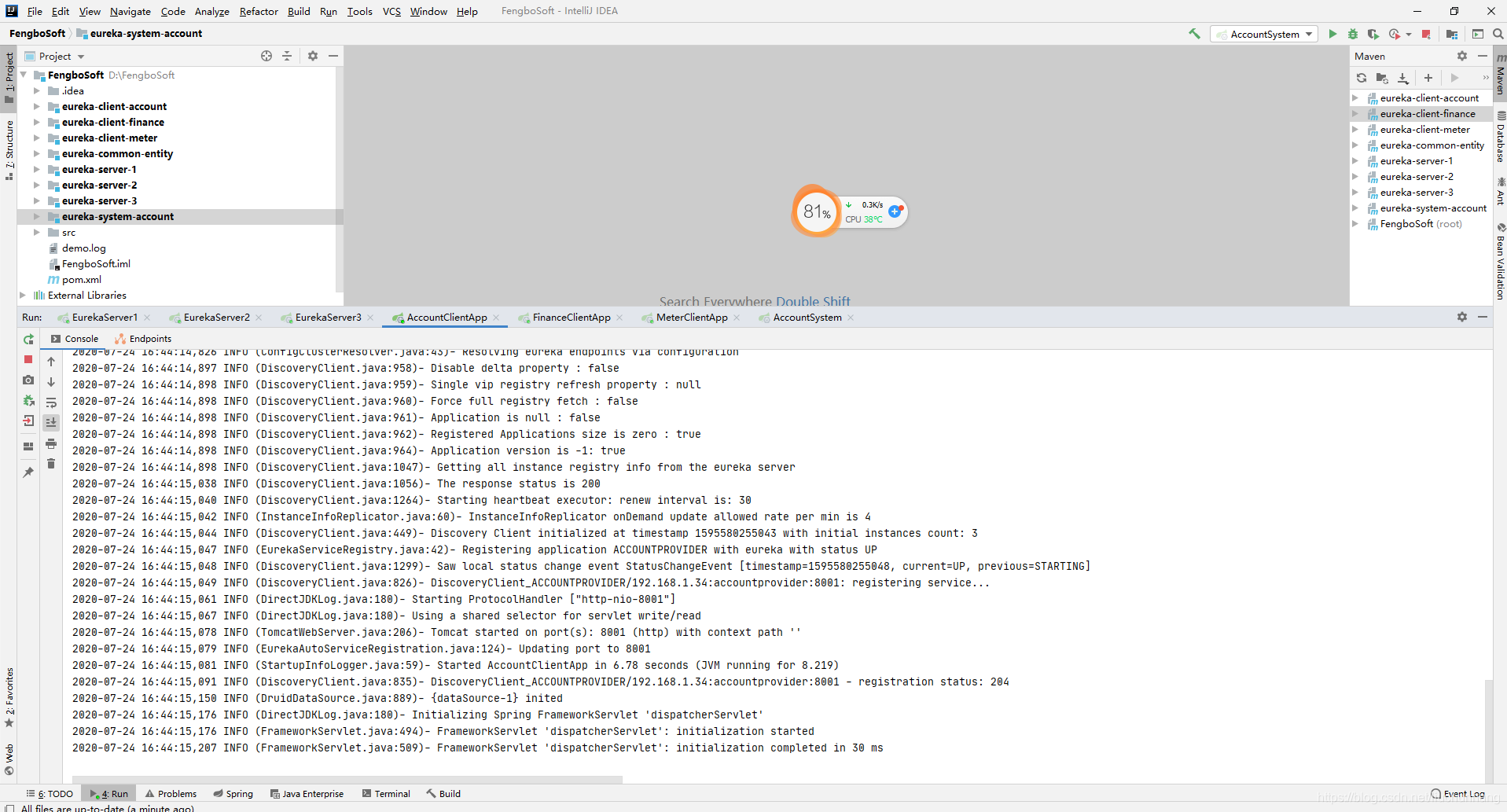Image resolution: width=1507 pixels, height=812 pixels.
Task: Open TODO tool window
Action: coord(50,794)
